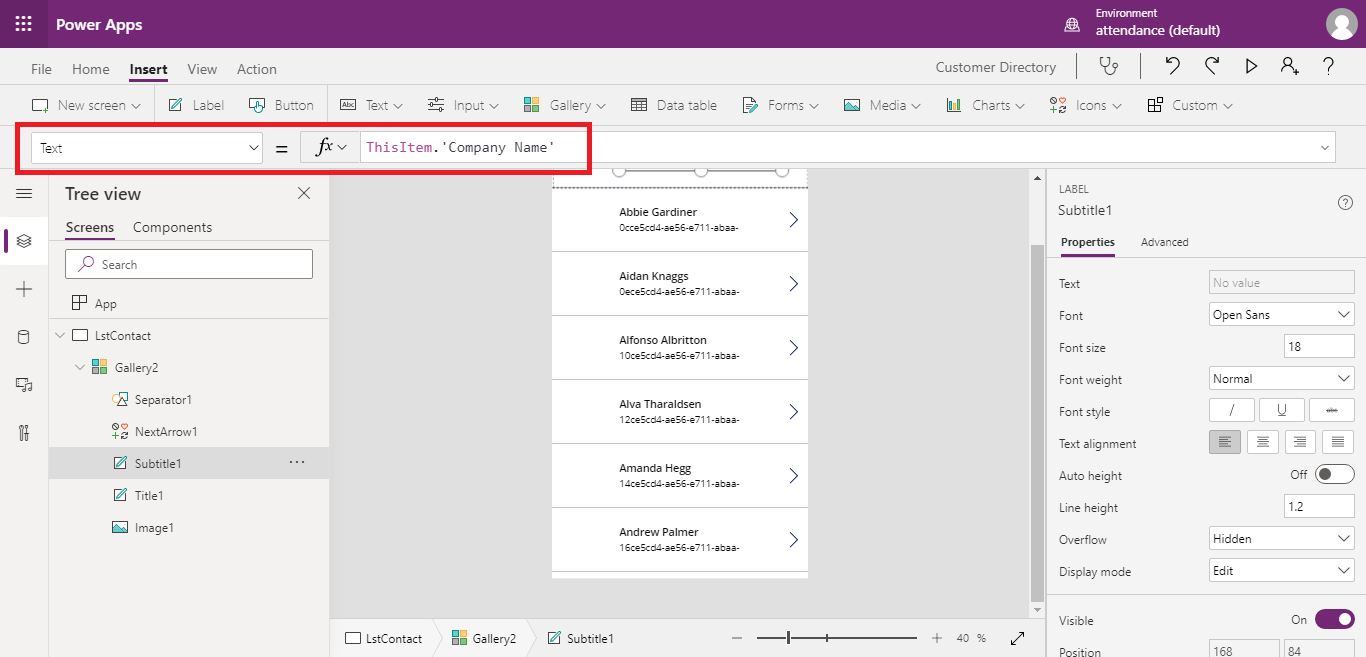Image resolution: width=1366 pixels, height=657 pixels.
Task: Select Title1 in the tree view
Action: [x=189, y=495]
